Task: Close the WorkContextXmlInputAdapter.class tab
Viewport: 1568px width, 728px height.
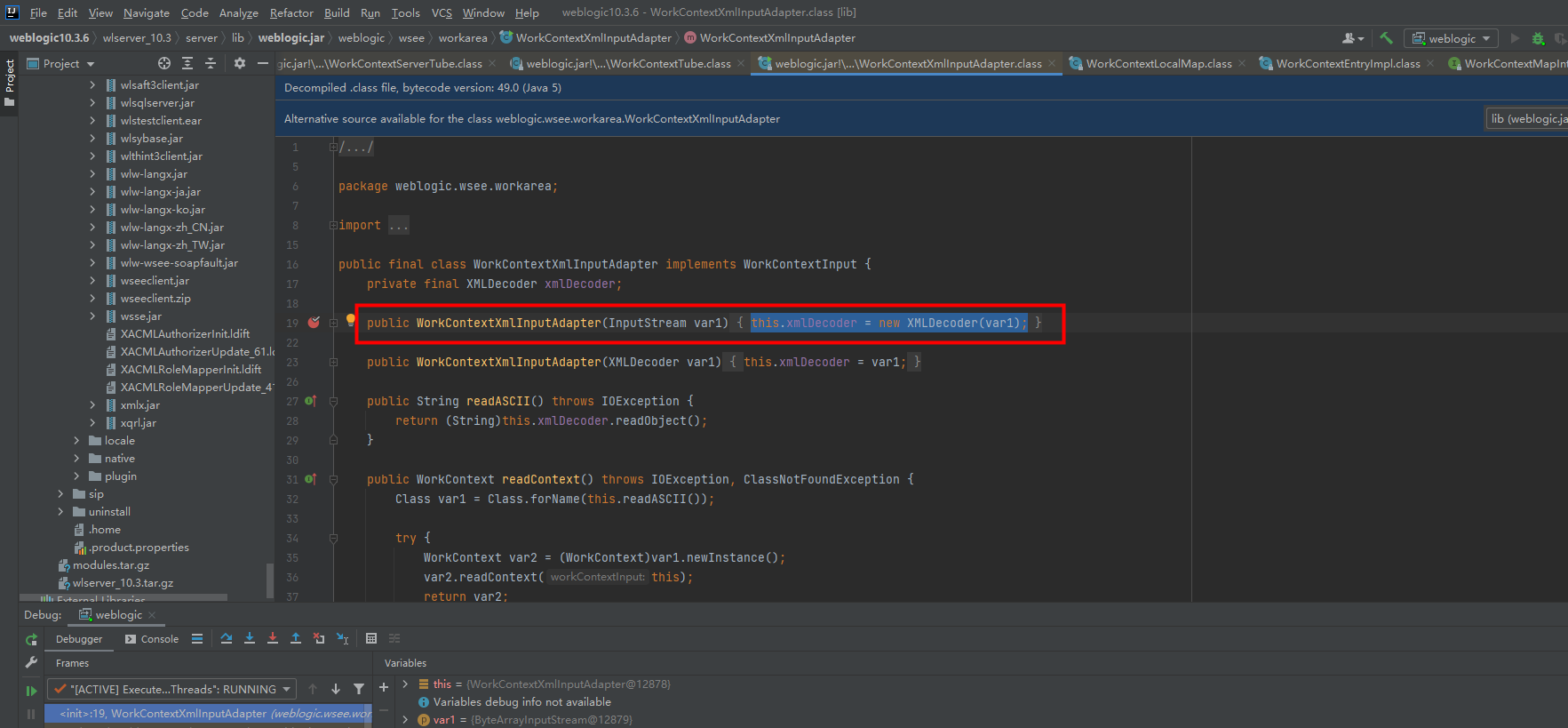Action: click(x=1052, y=63)
